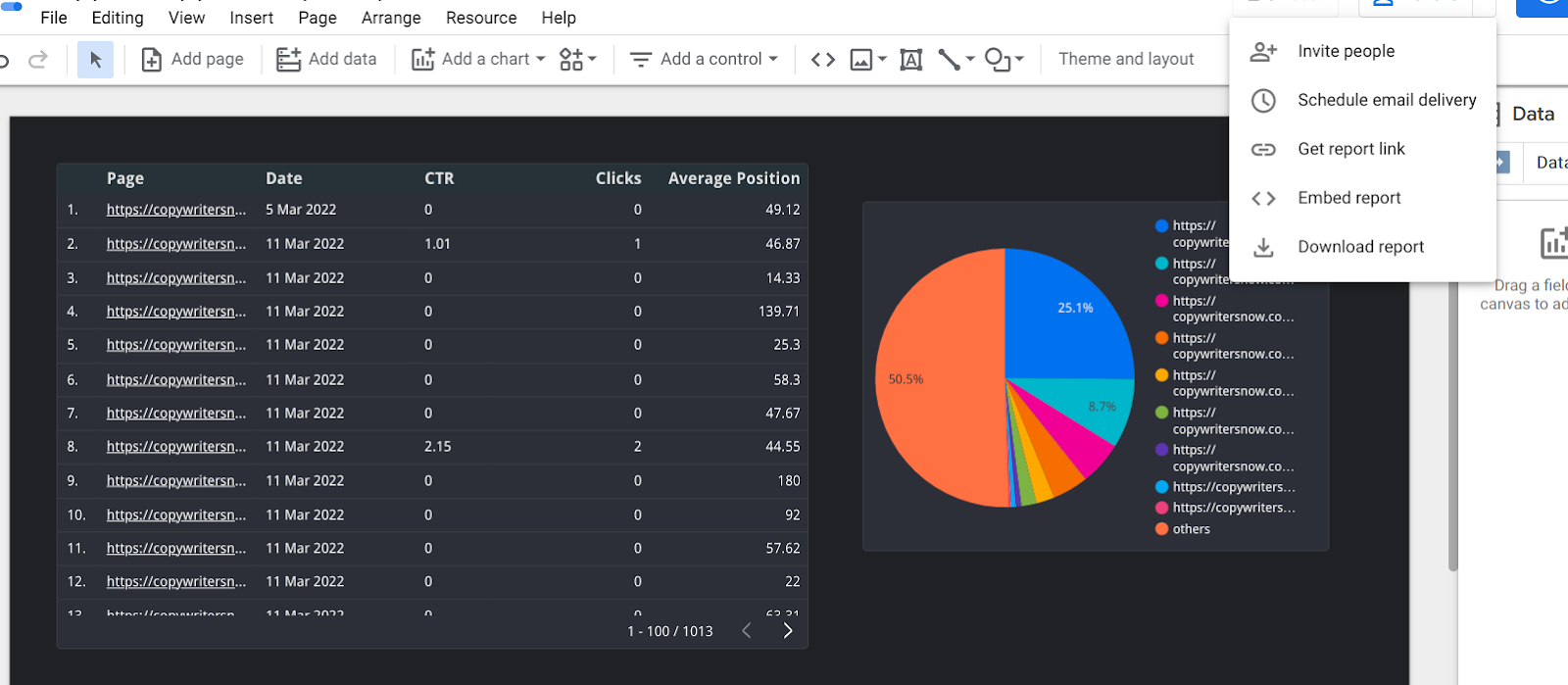Sort by Average Position column header

pyautogui.click(x=734, y=178)
